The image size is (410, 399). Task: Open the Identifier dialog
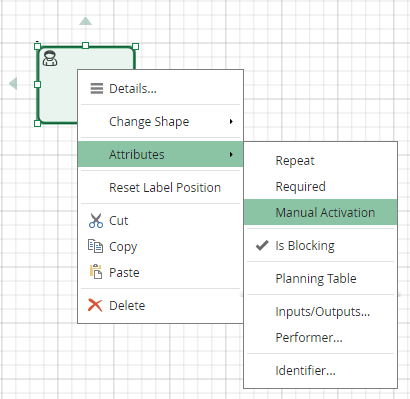click(321, 371)
